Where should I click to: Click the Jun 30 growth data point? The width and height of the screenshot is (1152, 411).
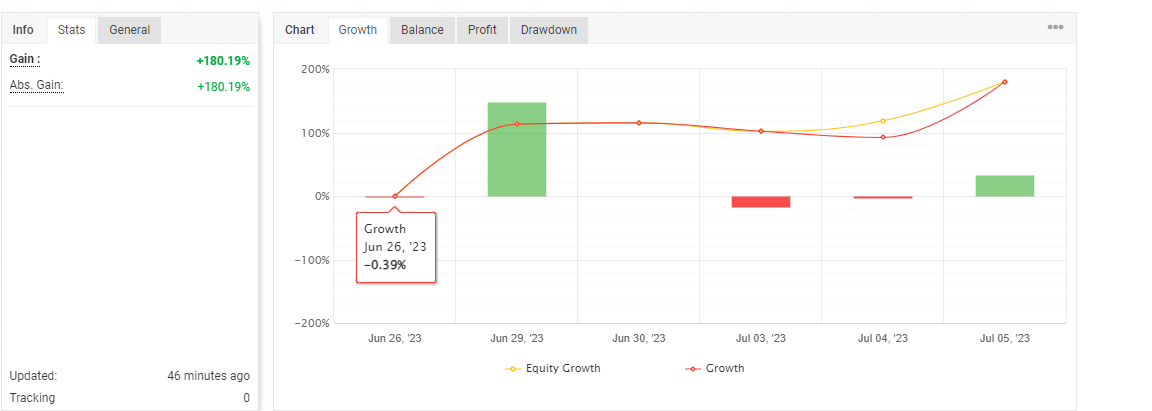[639, 123]
